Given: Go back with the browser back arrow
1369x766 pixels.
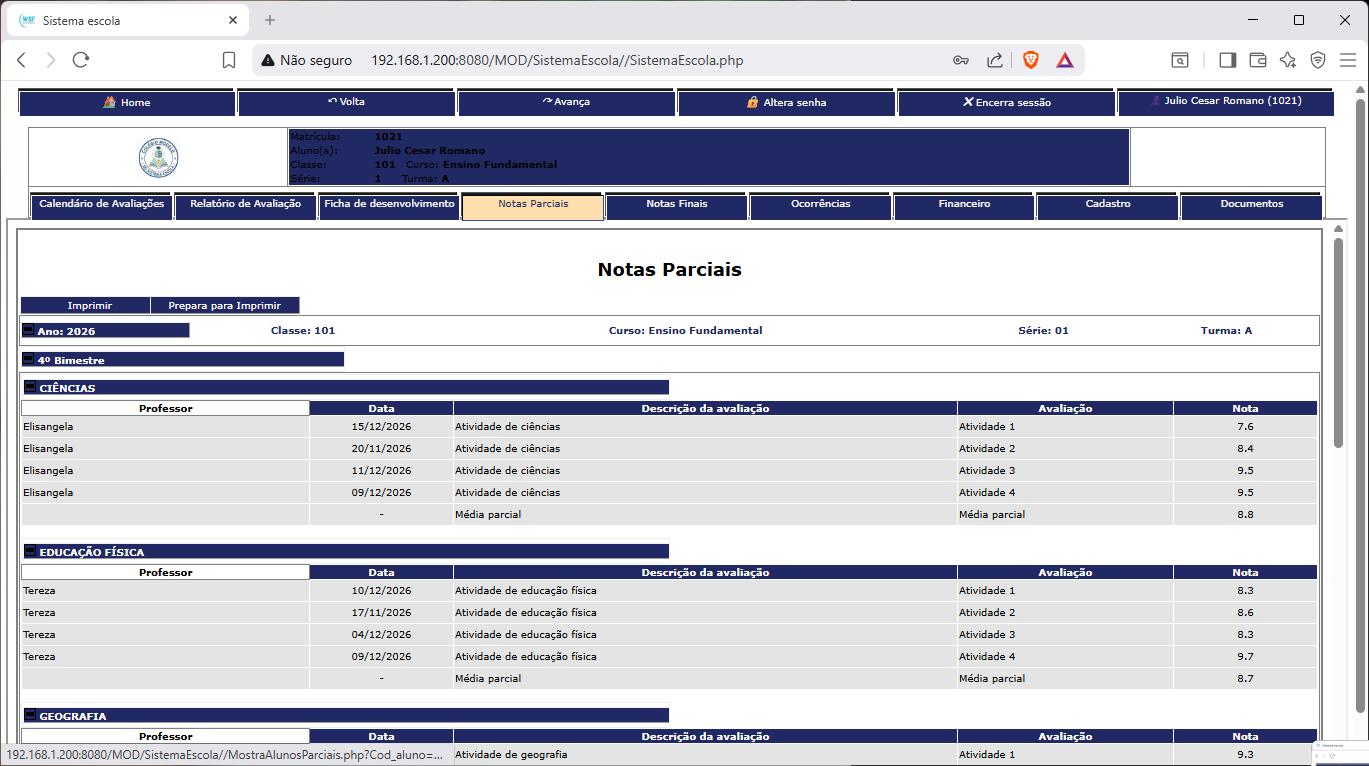Looking at the screenshot, I should click(21, 60).
